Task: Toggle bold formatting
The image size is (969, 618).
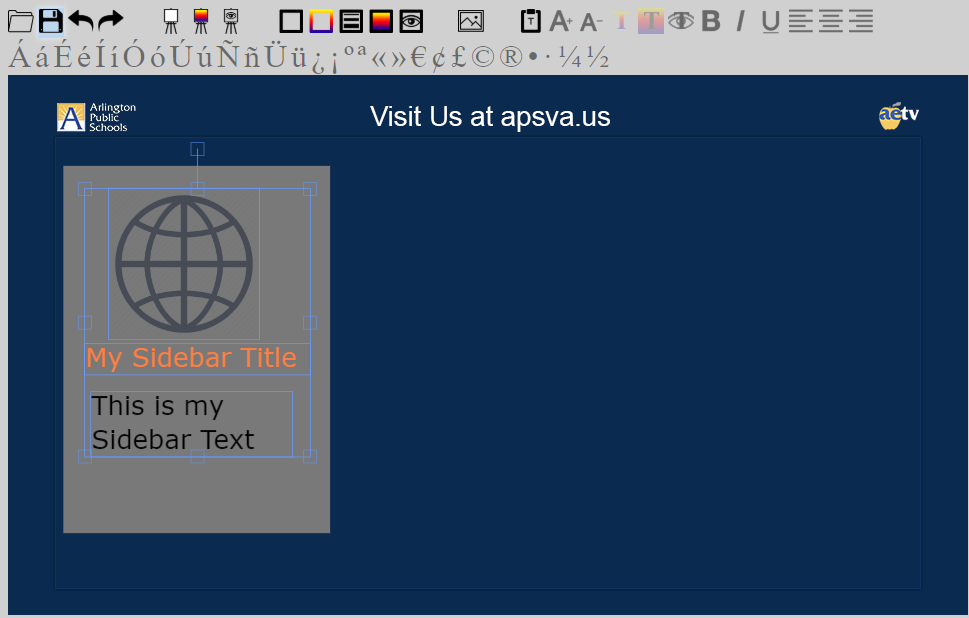Action: click(709, 20)
